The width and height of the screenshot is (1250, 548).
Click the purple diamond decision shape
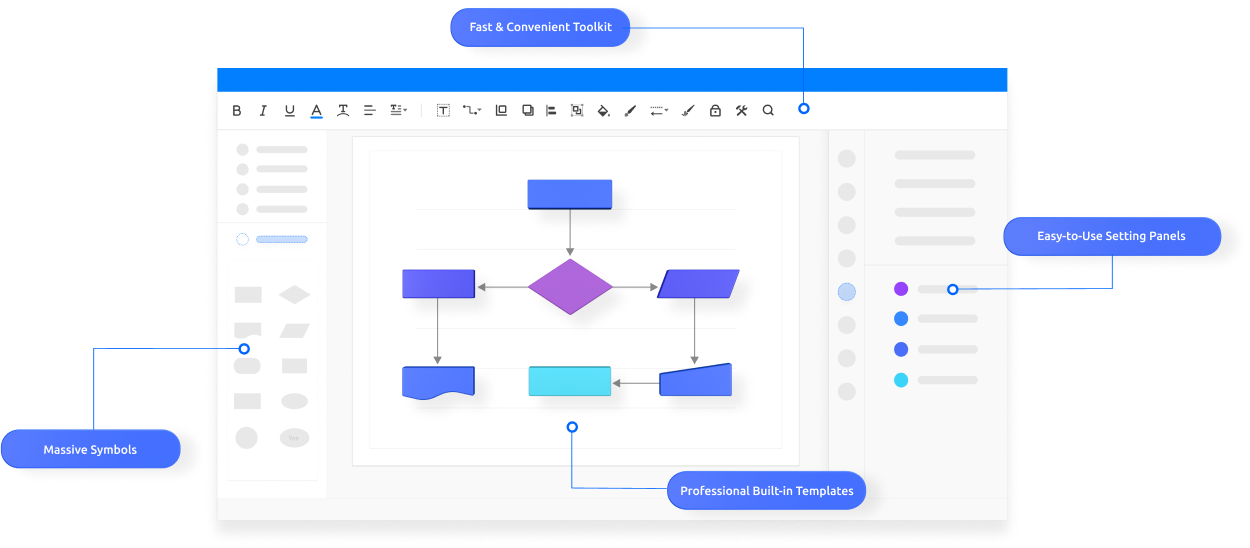[570, 287]
